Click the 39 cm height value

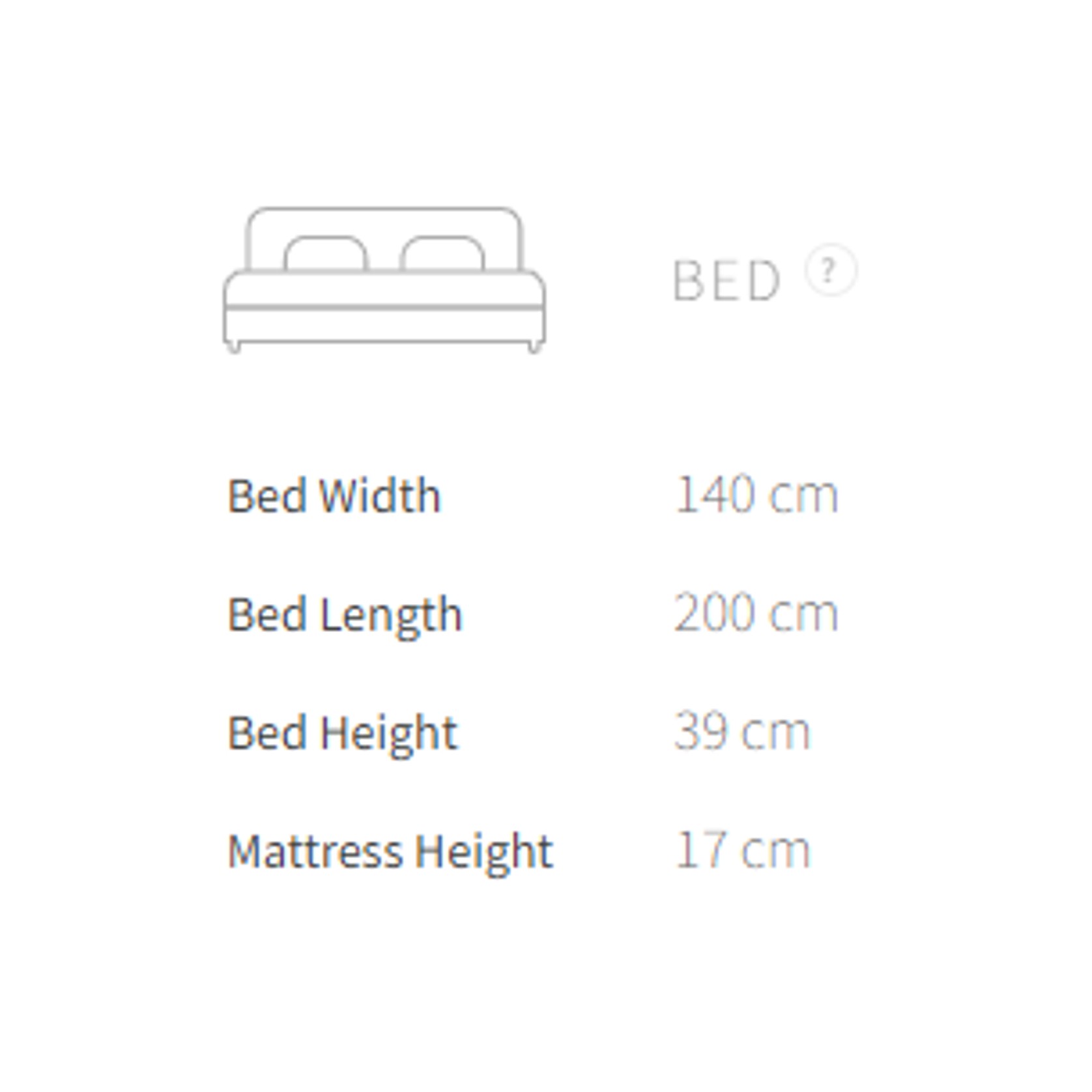pos(742,732)
